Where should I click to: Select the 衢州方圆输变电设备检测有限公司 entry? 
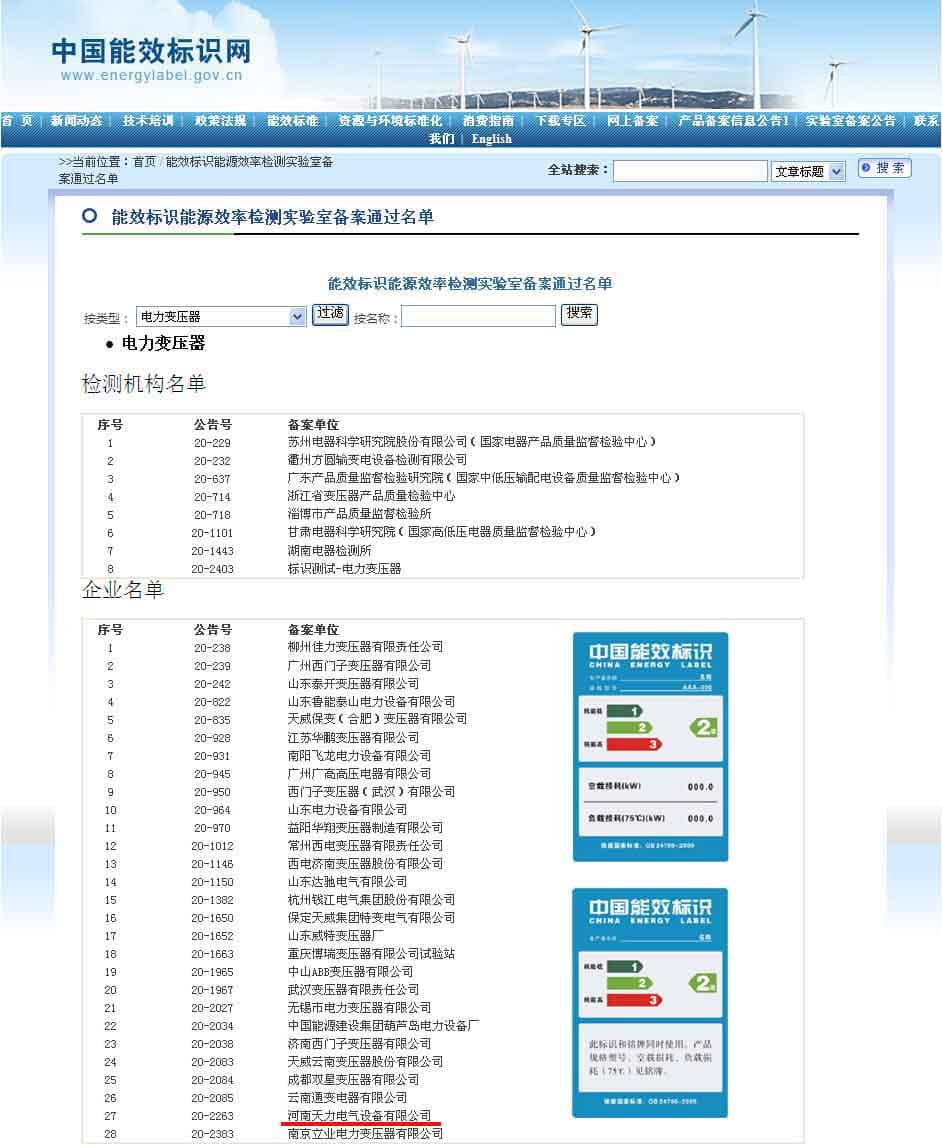click(x=377, y=460)
